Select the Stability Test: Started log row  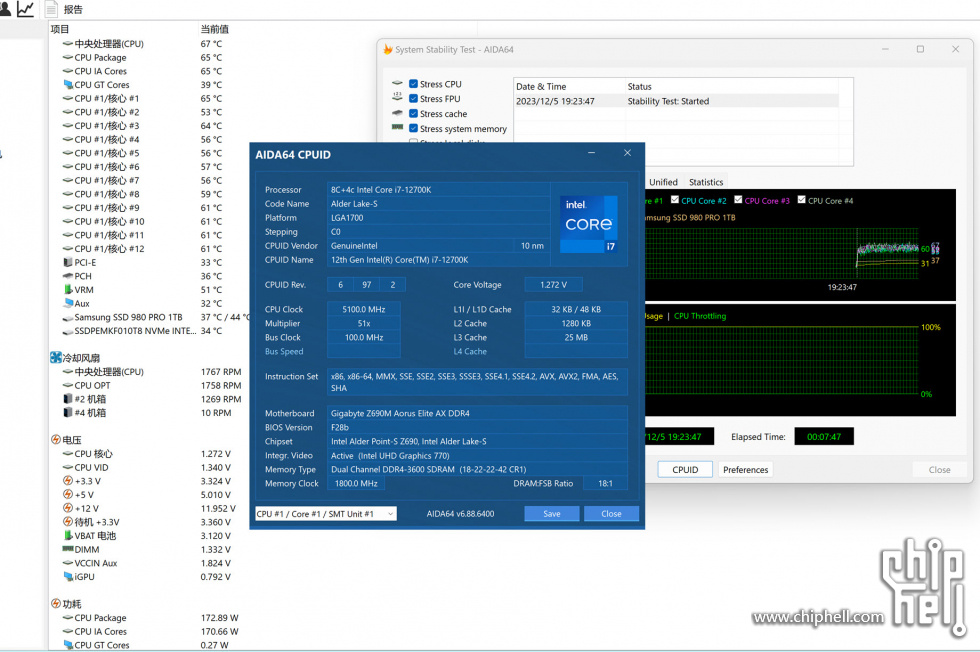pyautogui.click(x=676, y=101)
